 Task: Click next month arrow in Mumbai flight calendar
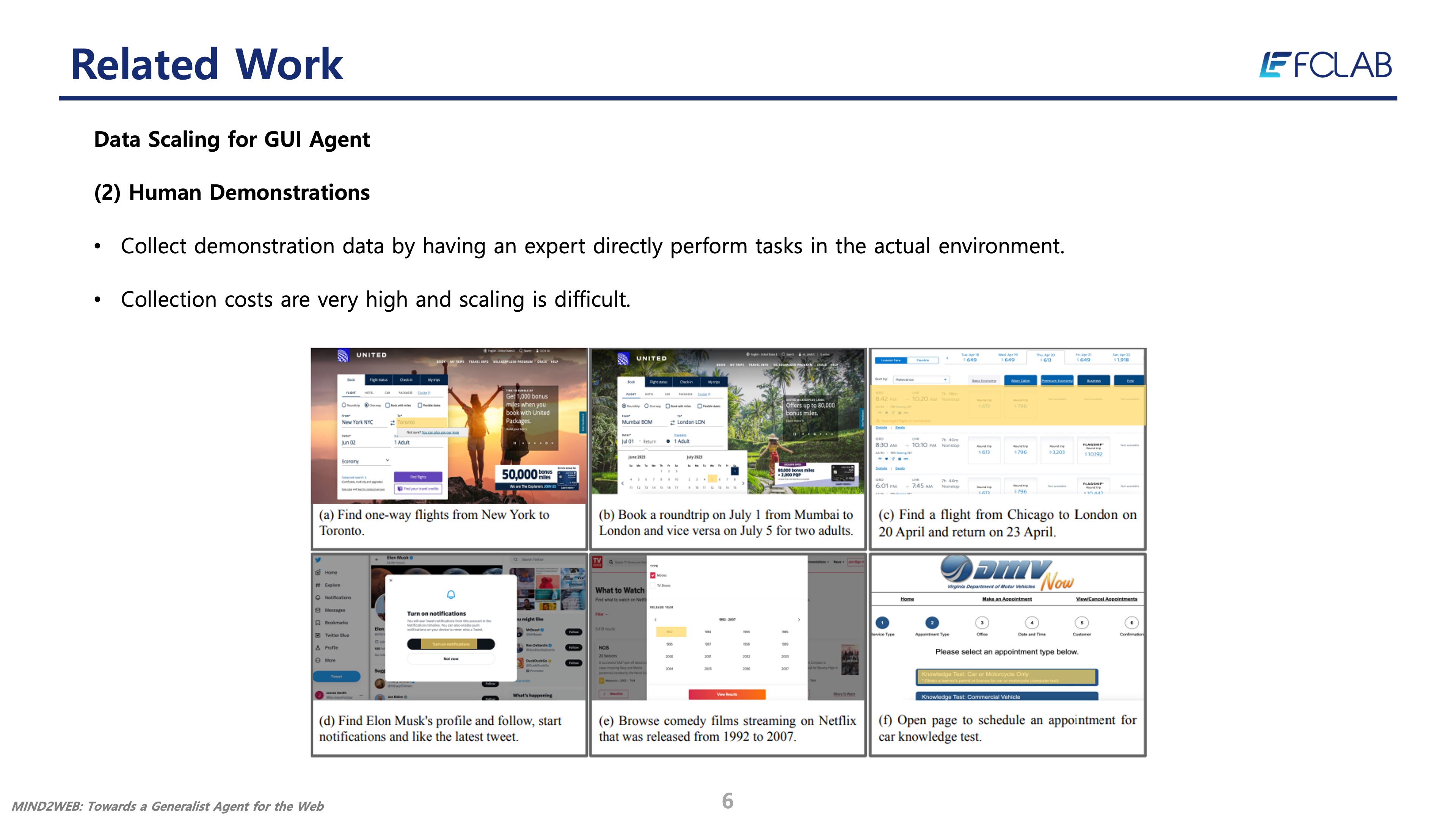pos(743,483)
